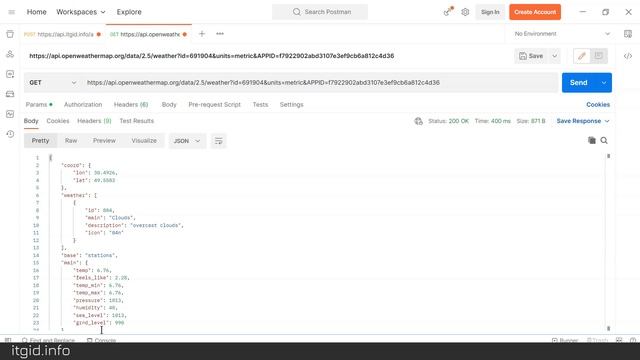640x360 pixels.
Task: Open Explore page
Action: point(129,12)
